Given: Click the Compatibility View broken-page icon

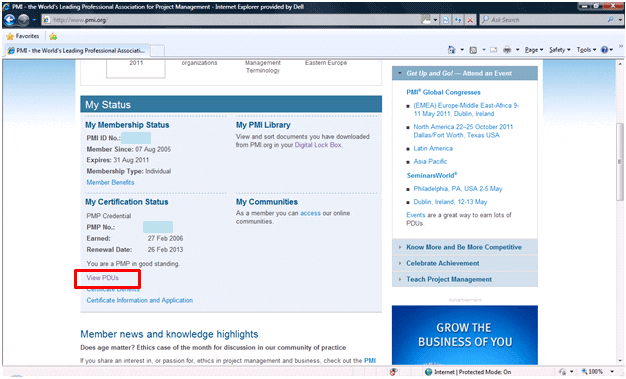Looking at the screenshot, I should pos(426,20).
